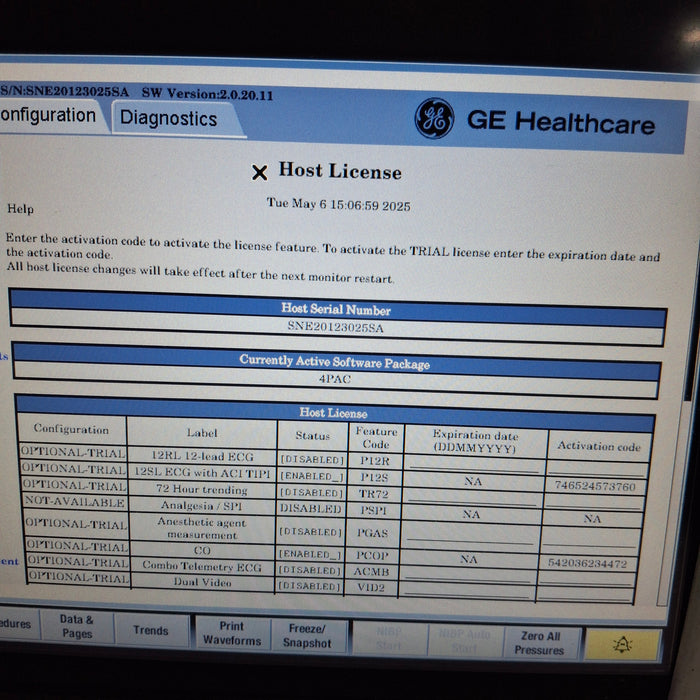Image resolution: width=700 pixels, height=700 pixels.
Task: Click Activation code column header
Action: (x=599, y=446)
